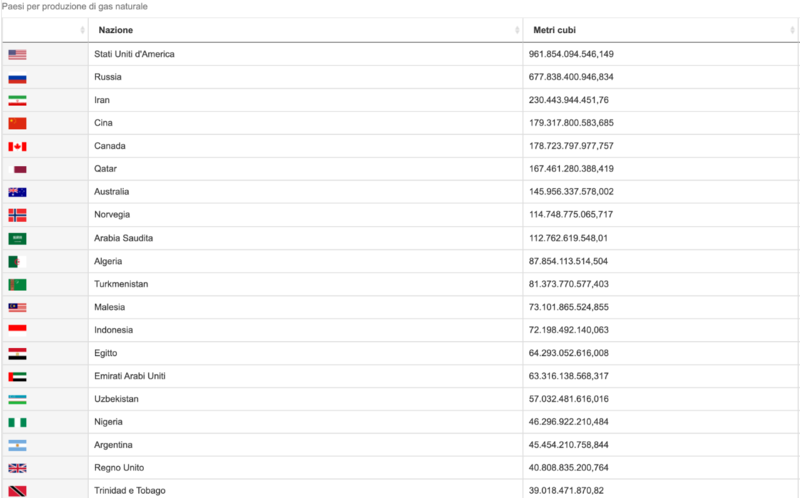
Task: Click the United Kingdom flag icon
Action: tap(17, 468)
